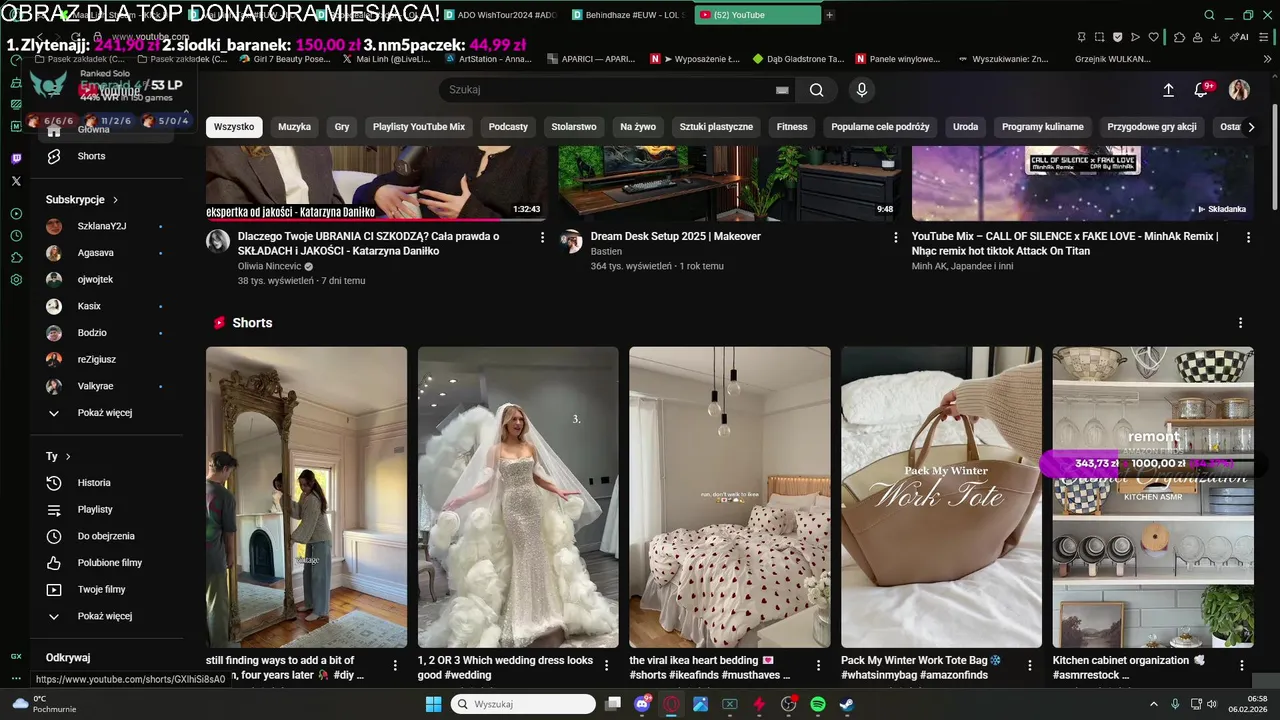Open Polubione filmy in the sidebar
Screen dimensions: 1280x720
click(110, 563)
